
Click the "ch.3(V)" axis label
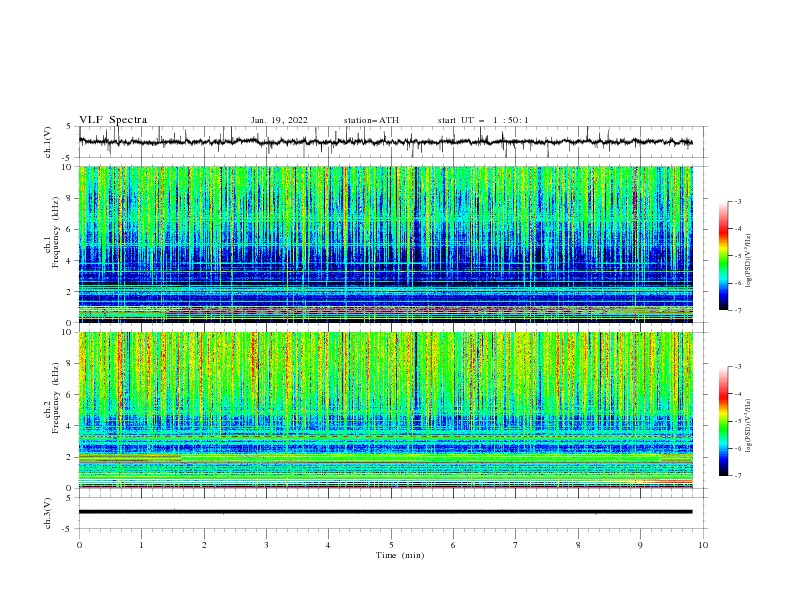click(x=48, y=513)
